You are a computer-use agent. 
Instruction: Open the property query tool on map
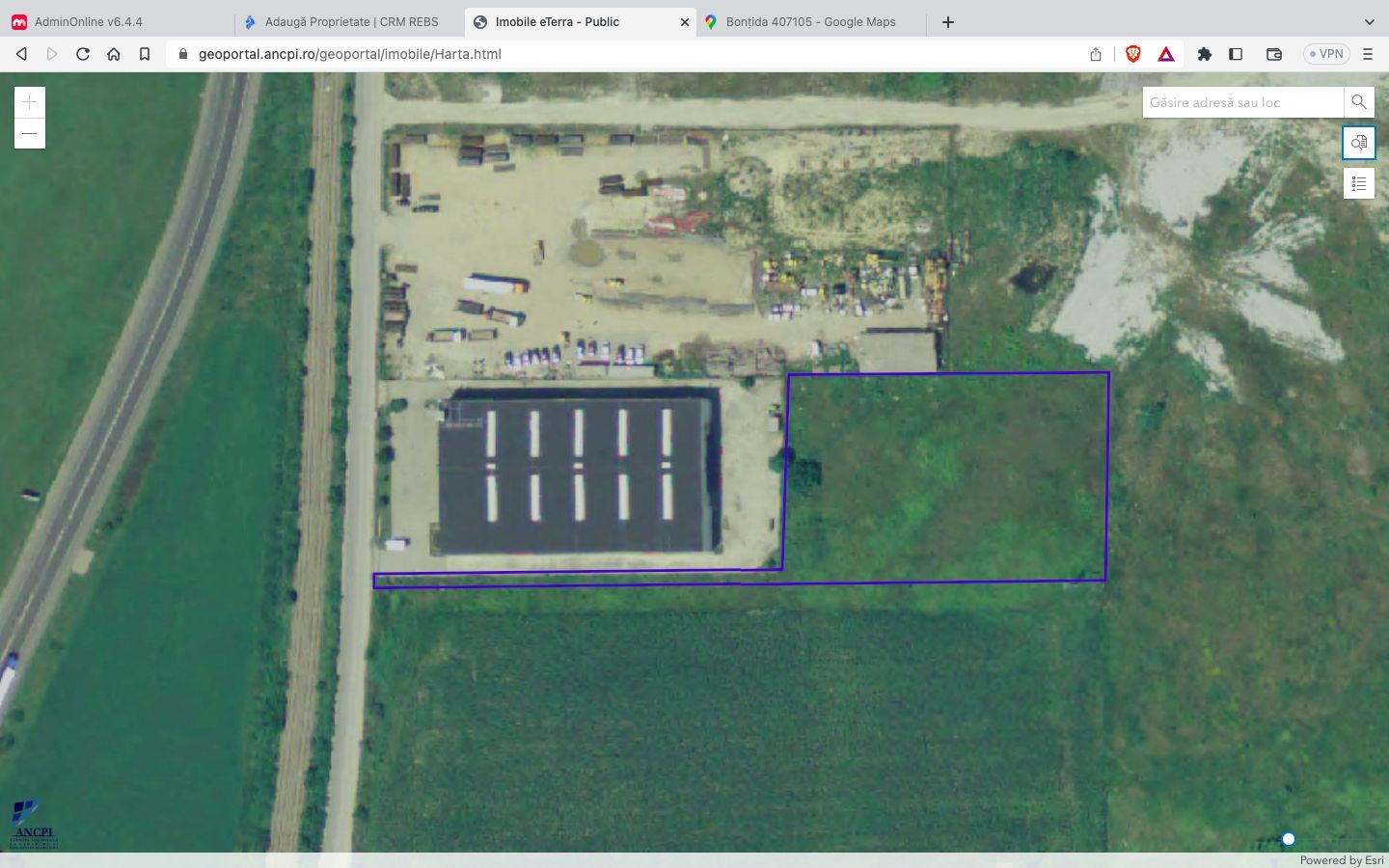[1358, 143]
